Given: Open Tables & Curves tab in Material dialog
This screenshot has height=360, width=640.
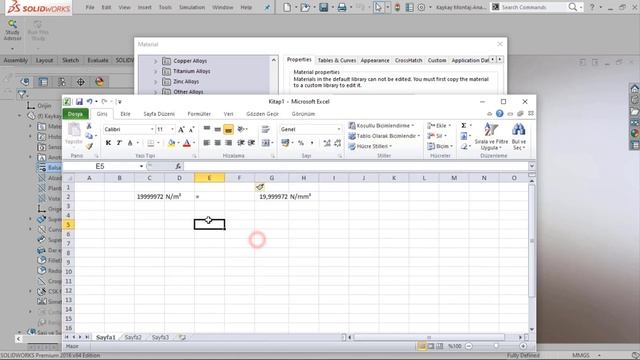Looking at the screenshot, I should click(337, 60).
